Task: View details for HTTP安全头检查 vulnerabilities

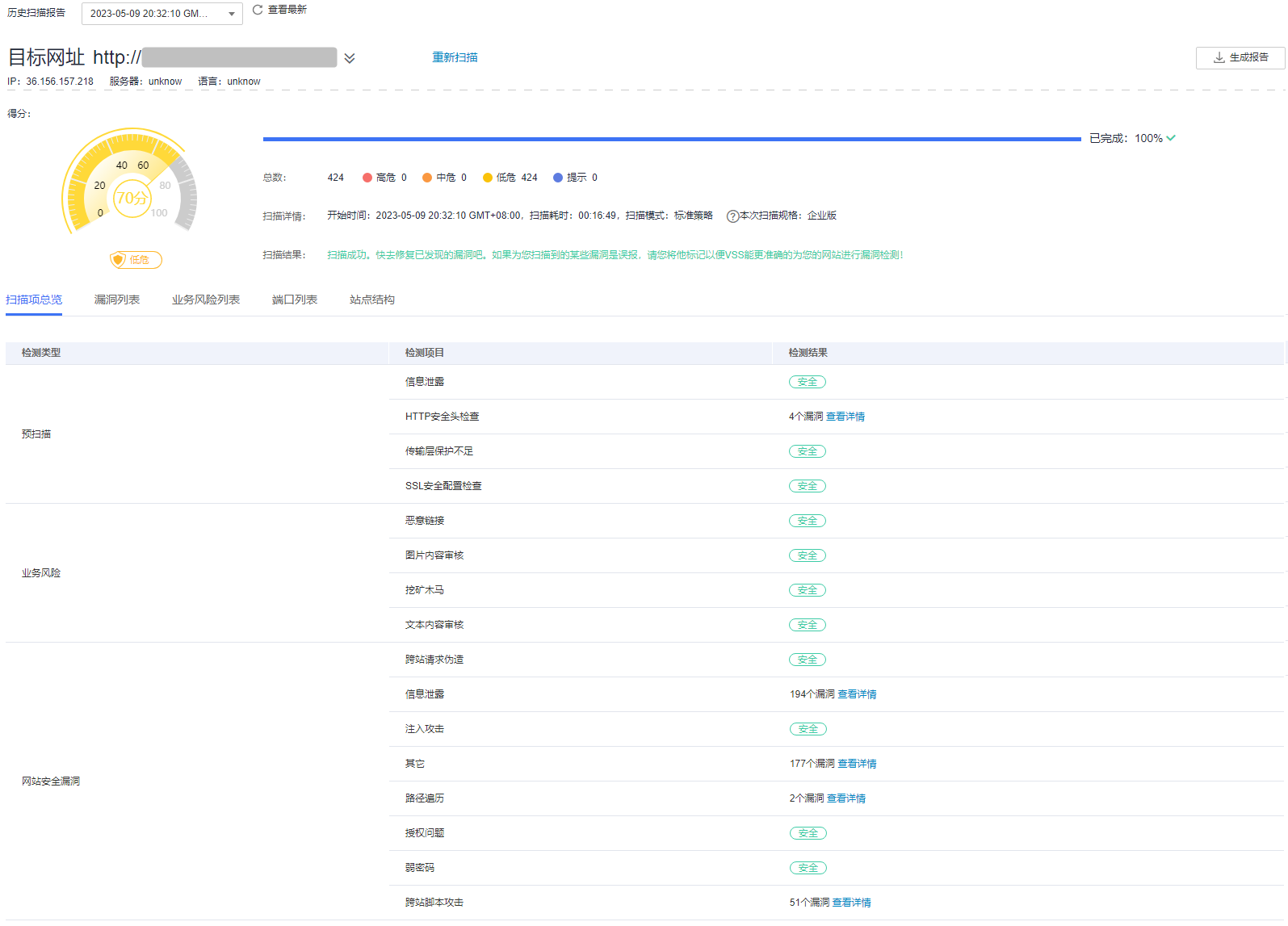Action: click(x=845, y=417)
